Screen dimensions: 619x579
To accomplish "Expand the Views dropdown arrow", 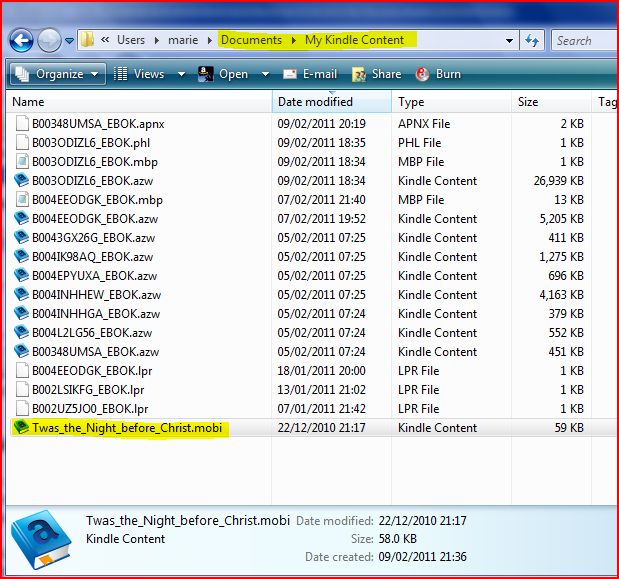I will coord(181,74).
